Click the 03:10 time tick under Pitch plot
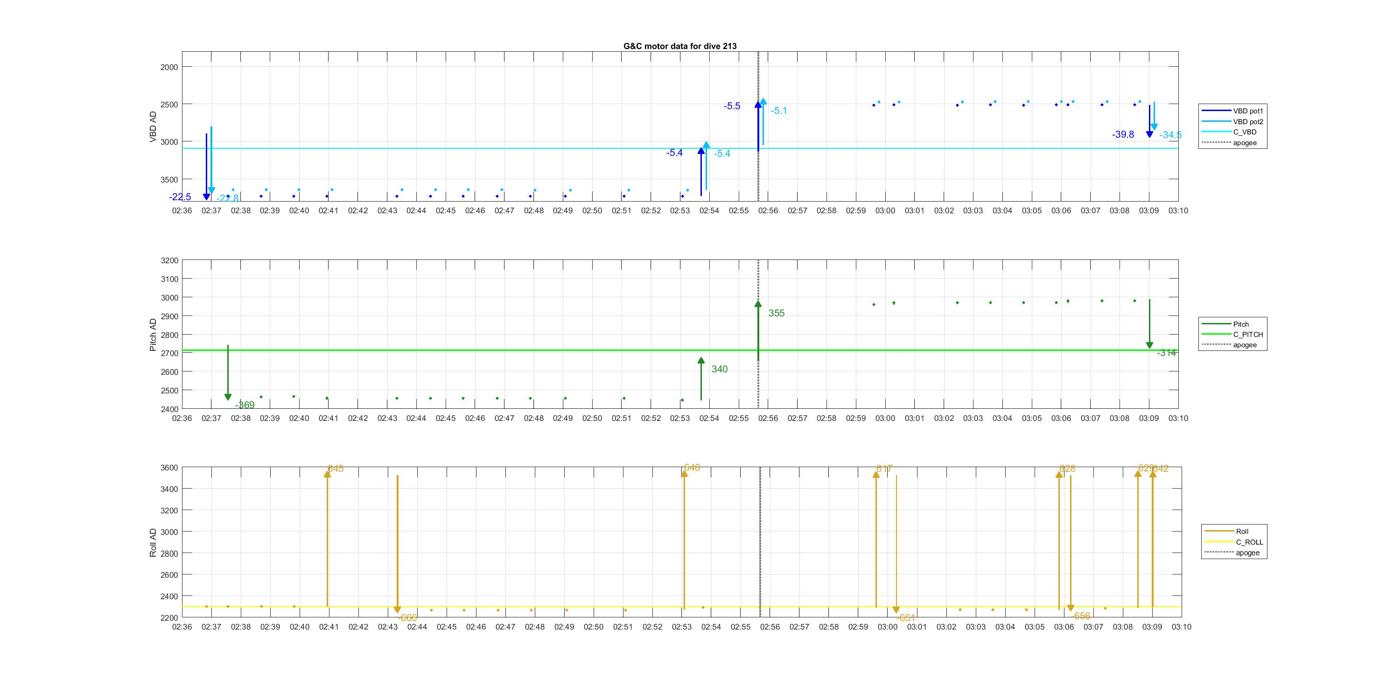The height and width of the screenshot is (693, 1400). [x=1178, y=418]
